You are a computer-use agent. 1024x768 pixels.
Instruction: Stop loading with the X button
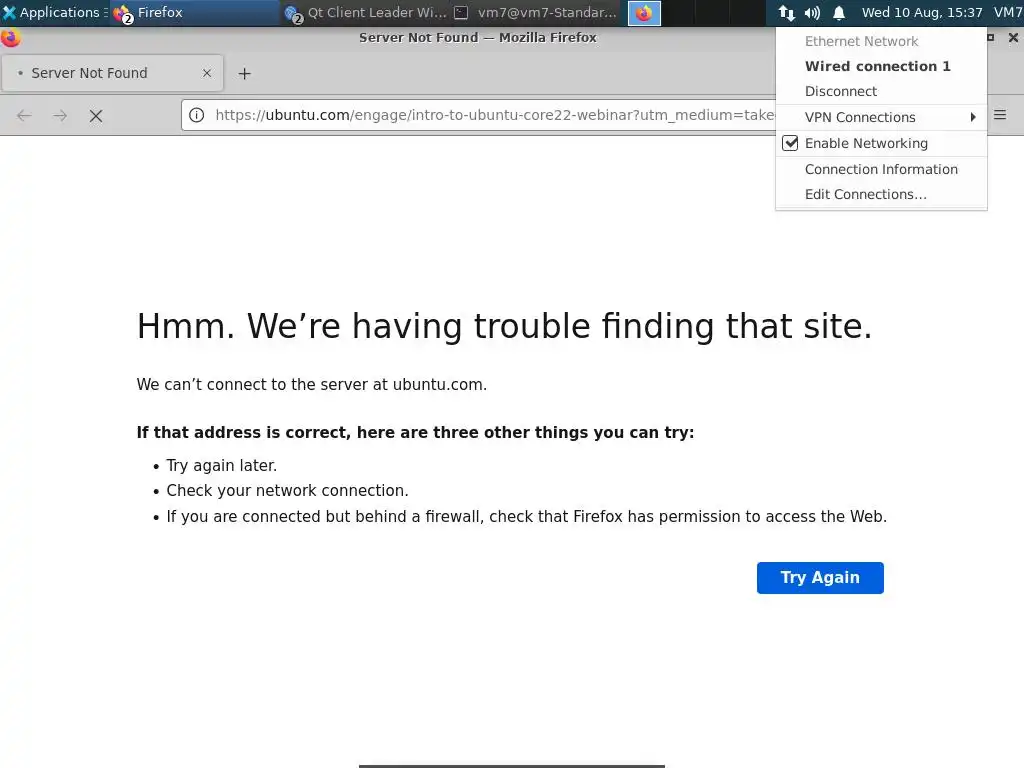tap(96, 116)
